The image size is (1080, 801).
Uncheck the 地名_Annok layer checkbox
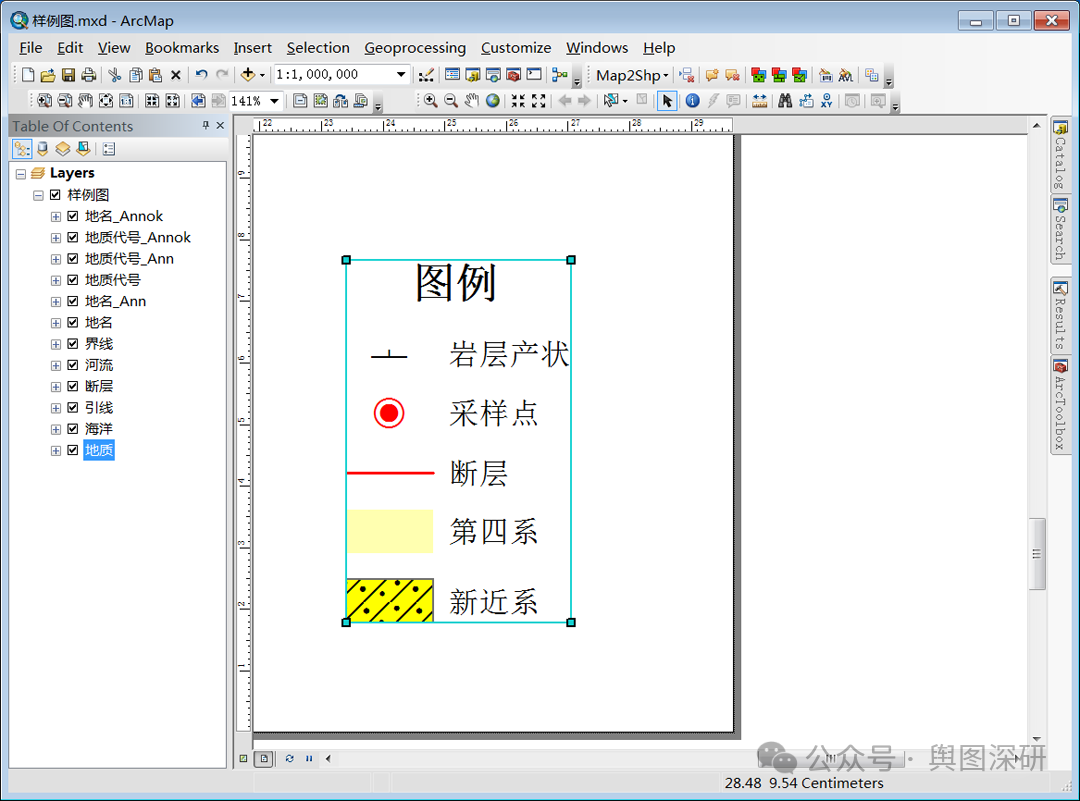pyautogui.click(x=72, y=216)
